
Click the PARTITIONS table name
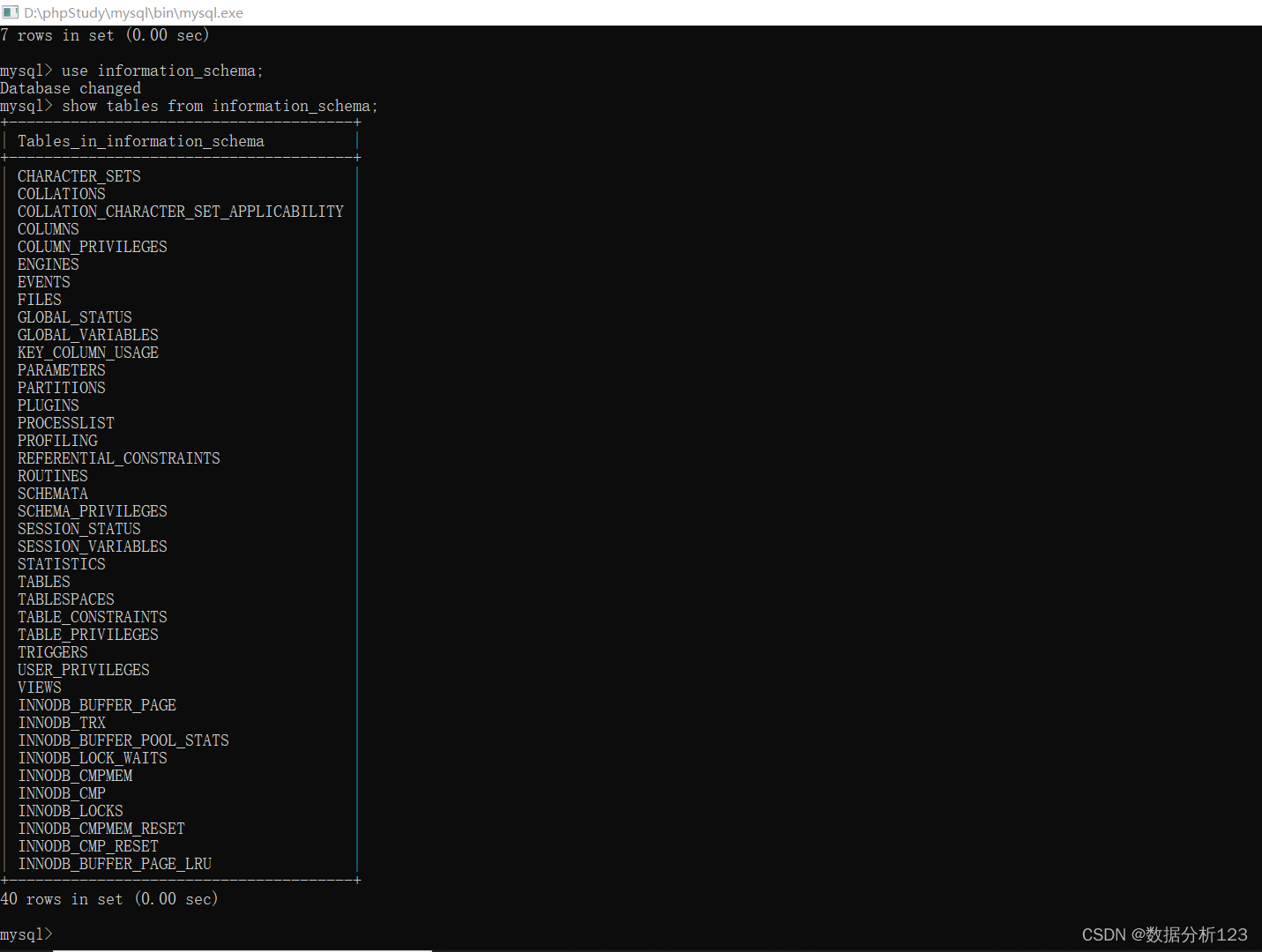pos(62,388)
